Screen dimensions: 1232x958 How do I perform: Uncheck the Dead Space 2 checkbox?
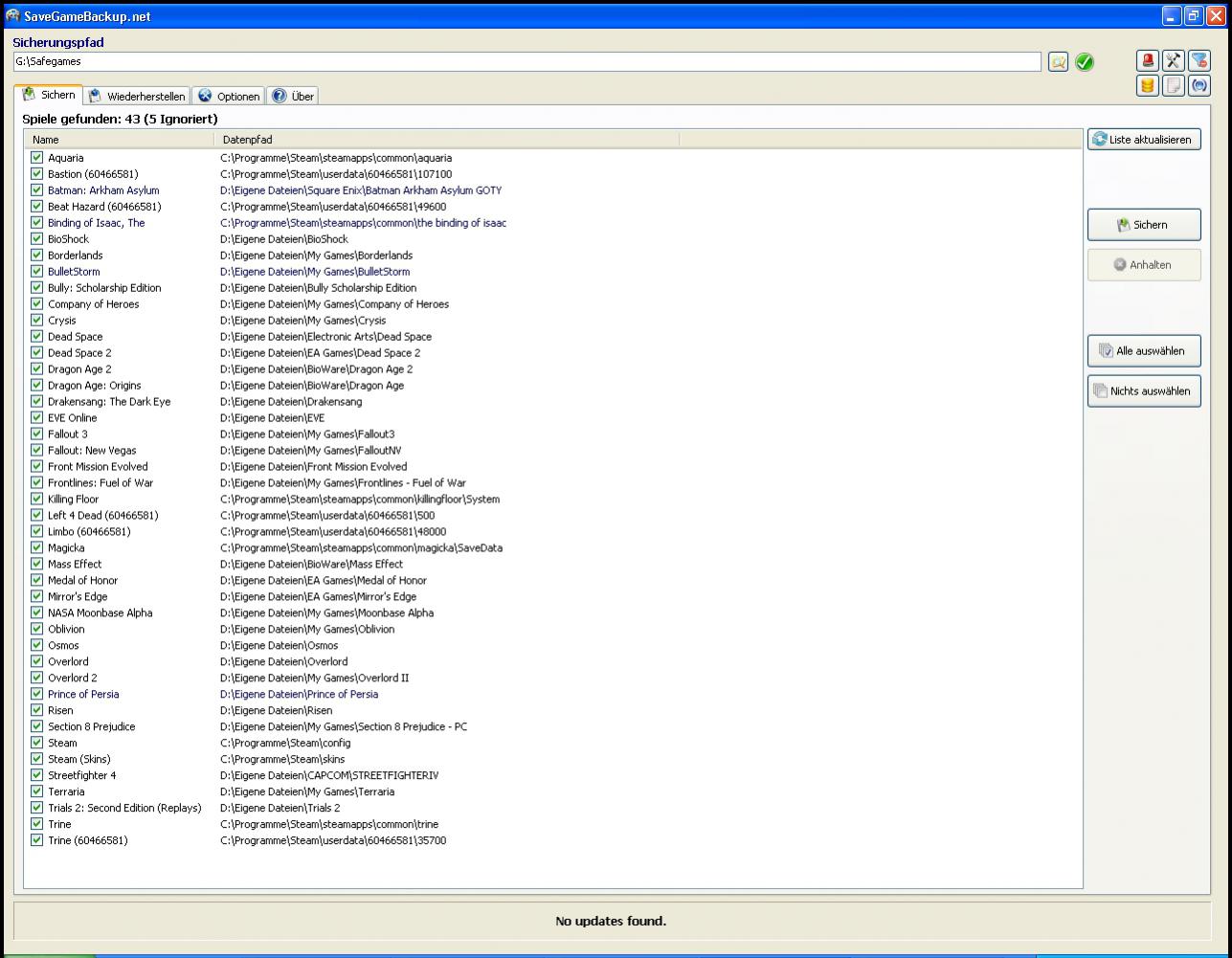click(37, 353)
